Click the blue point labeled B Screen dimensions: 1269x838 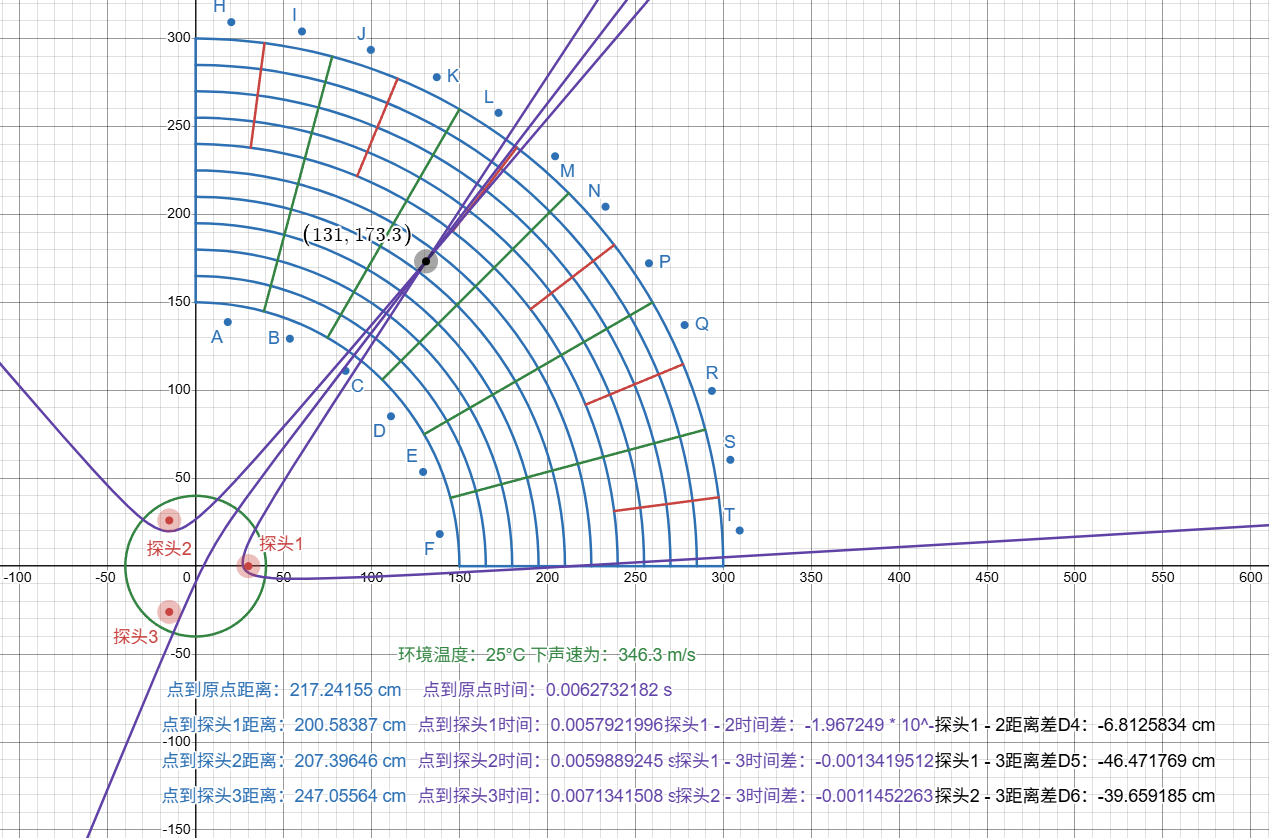[x=290, y=339]
